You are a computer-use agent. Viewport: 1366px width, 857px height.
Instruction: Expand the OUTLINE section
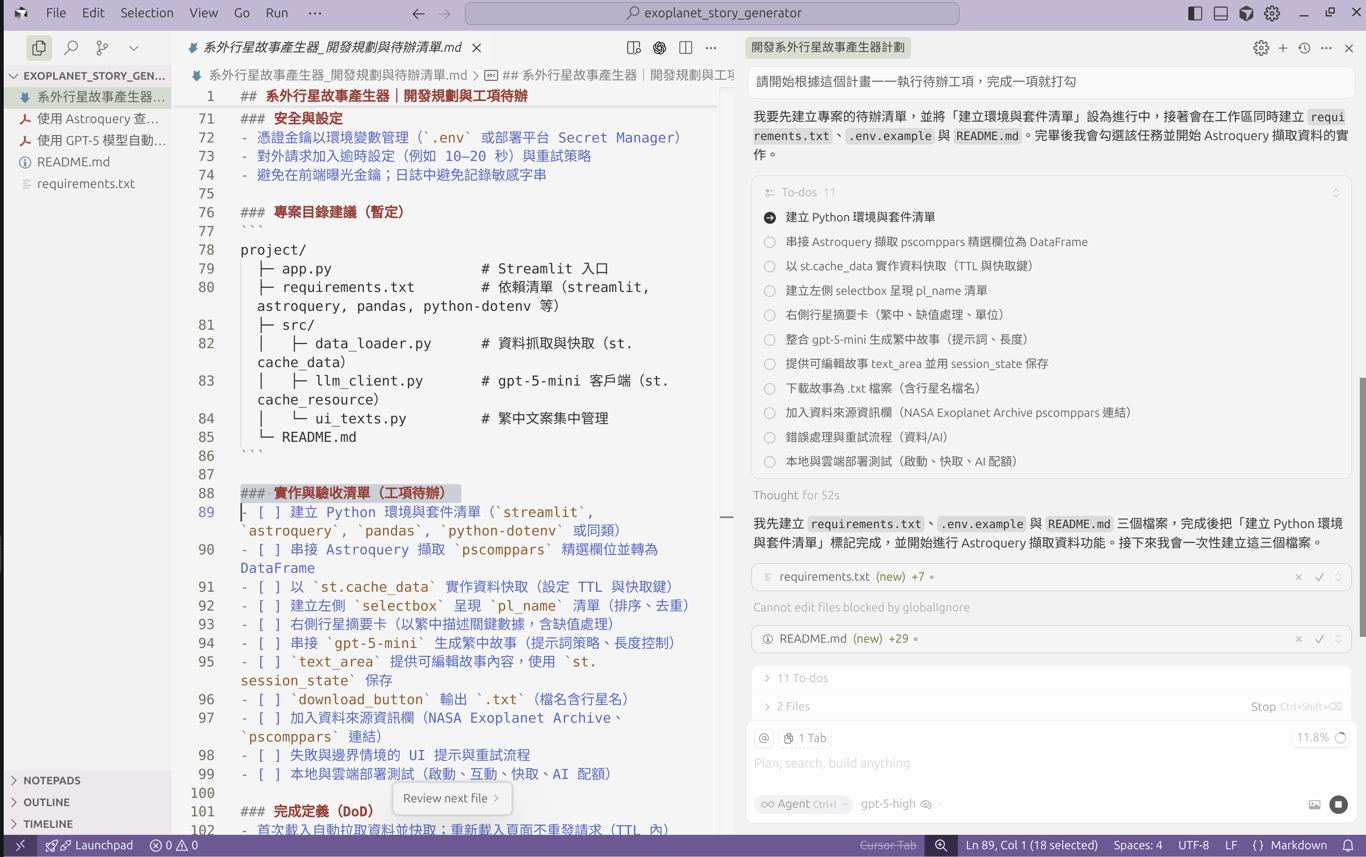click(87, 802)
